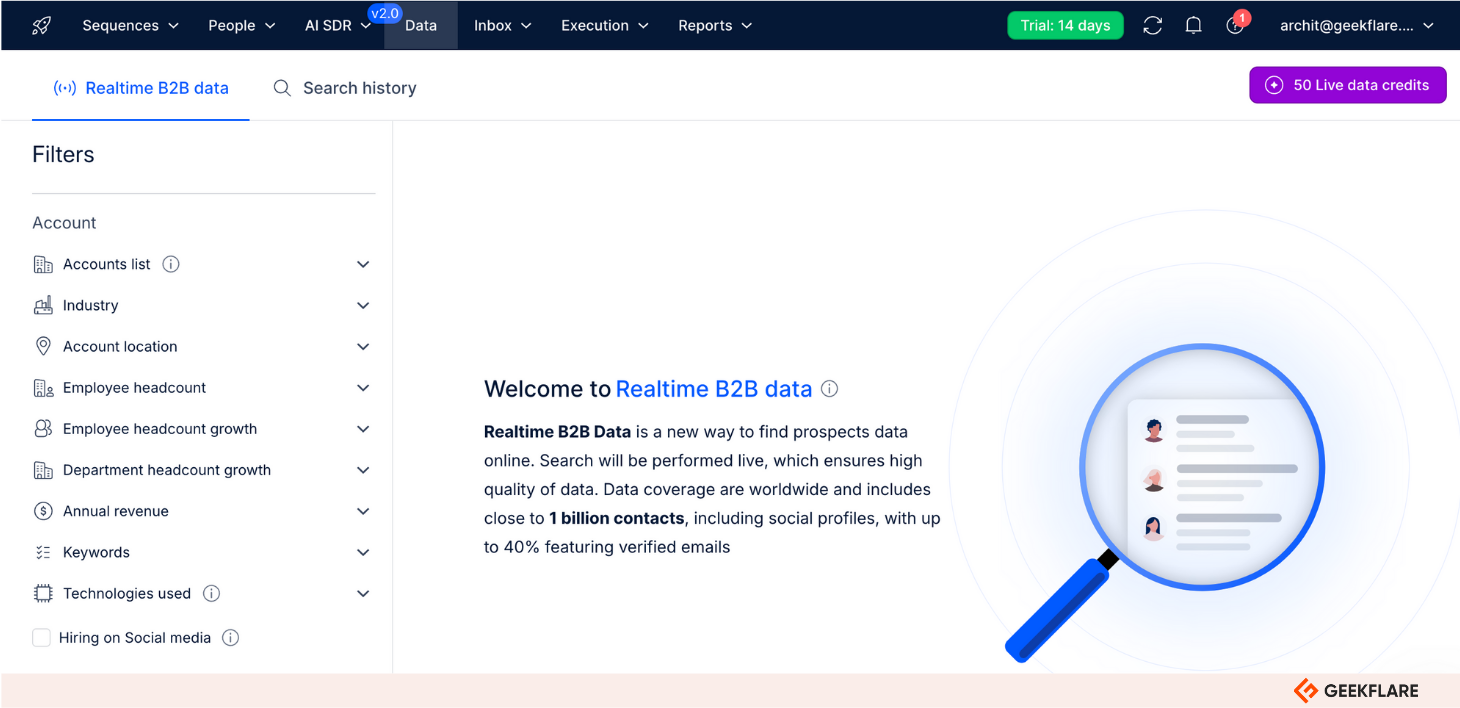Open the archit@geekflare account dropdown
Viewport: 1460px width, 708px height.
[x=1357, y=26]
